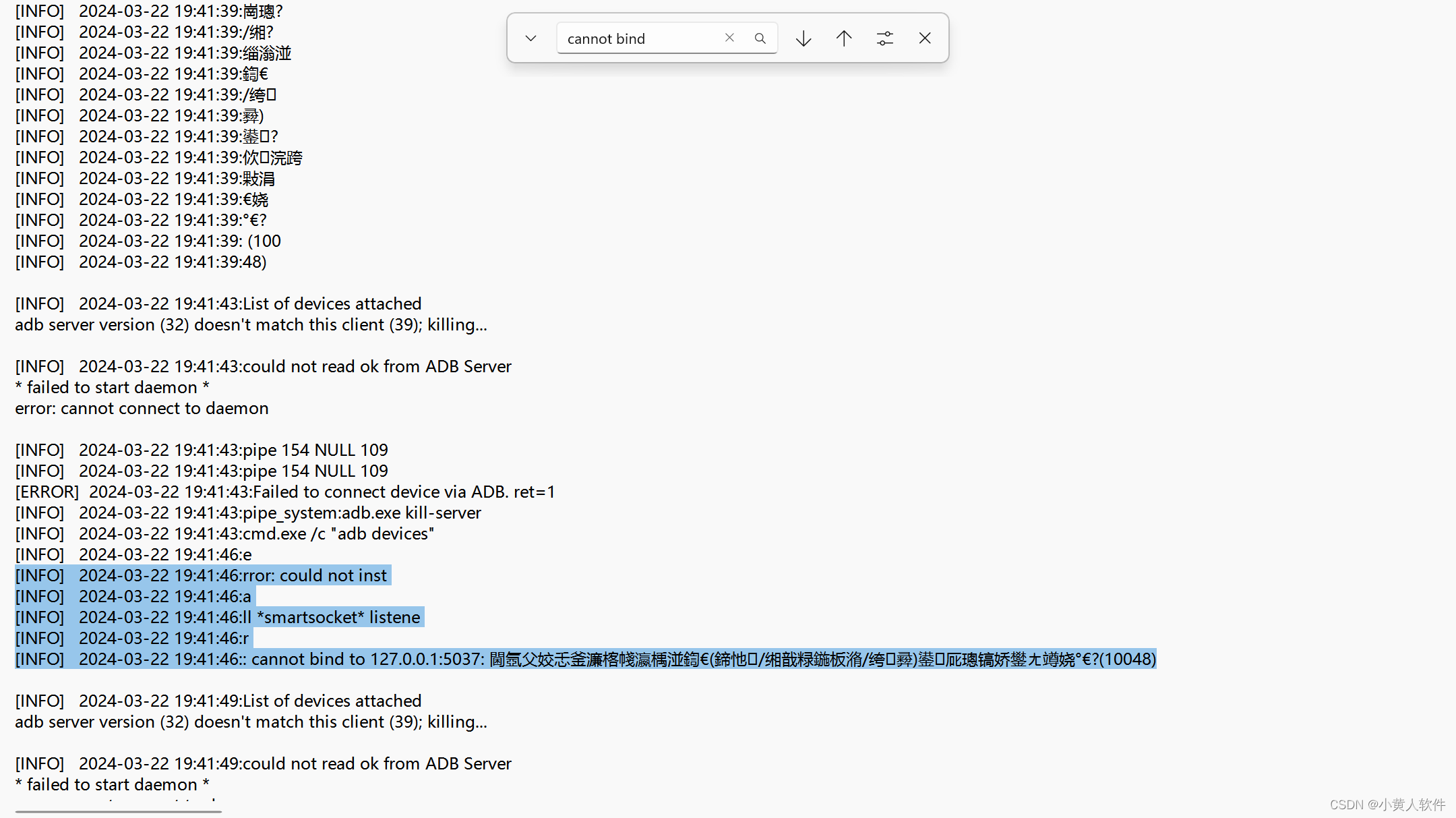
Task: Click the horizontal scrollbar at the bottom
Action: [118, 811]
